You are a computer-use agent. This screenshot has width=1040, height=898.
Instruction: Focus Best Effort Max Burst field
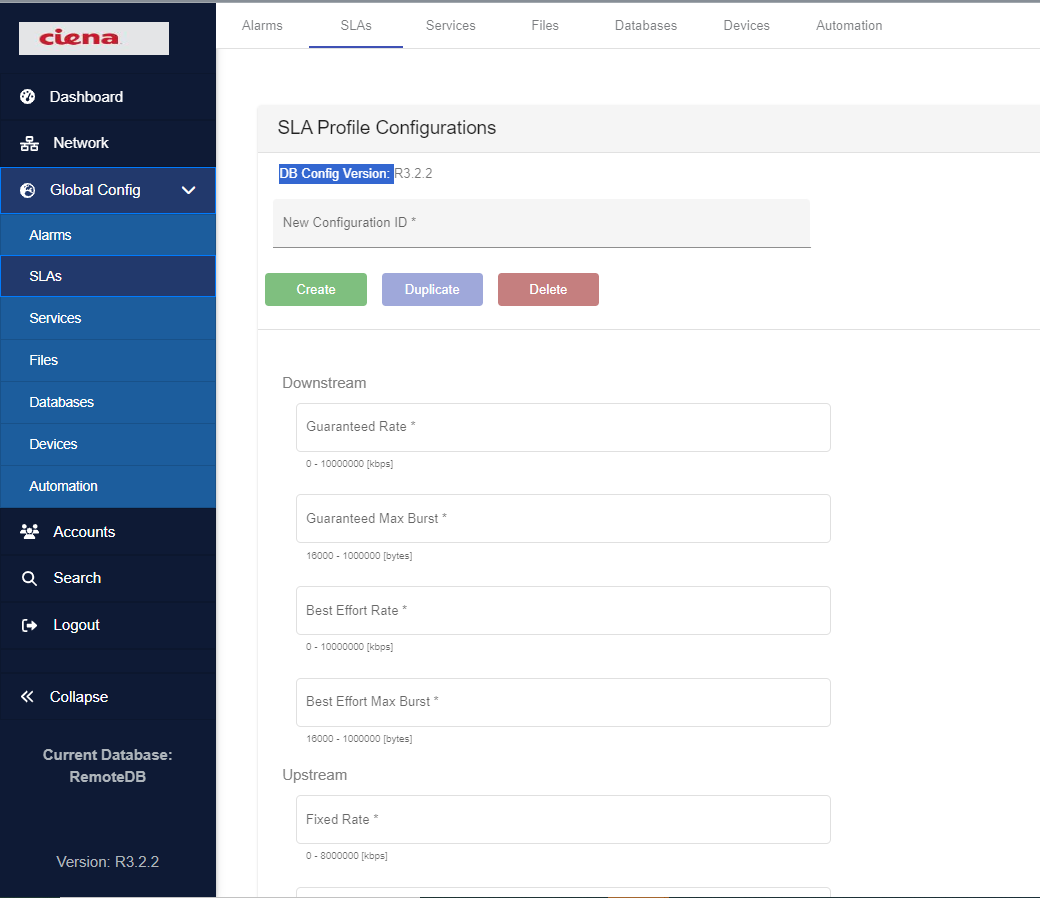(563, 702)
